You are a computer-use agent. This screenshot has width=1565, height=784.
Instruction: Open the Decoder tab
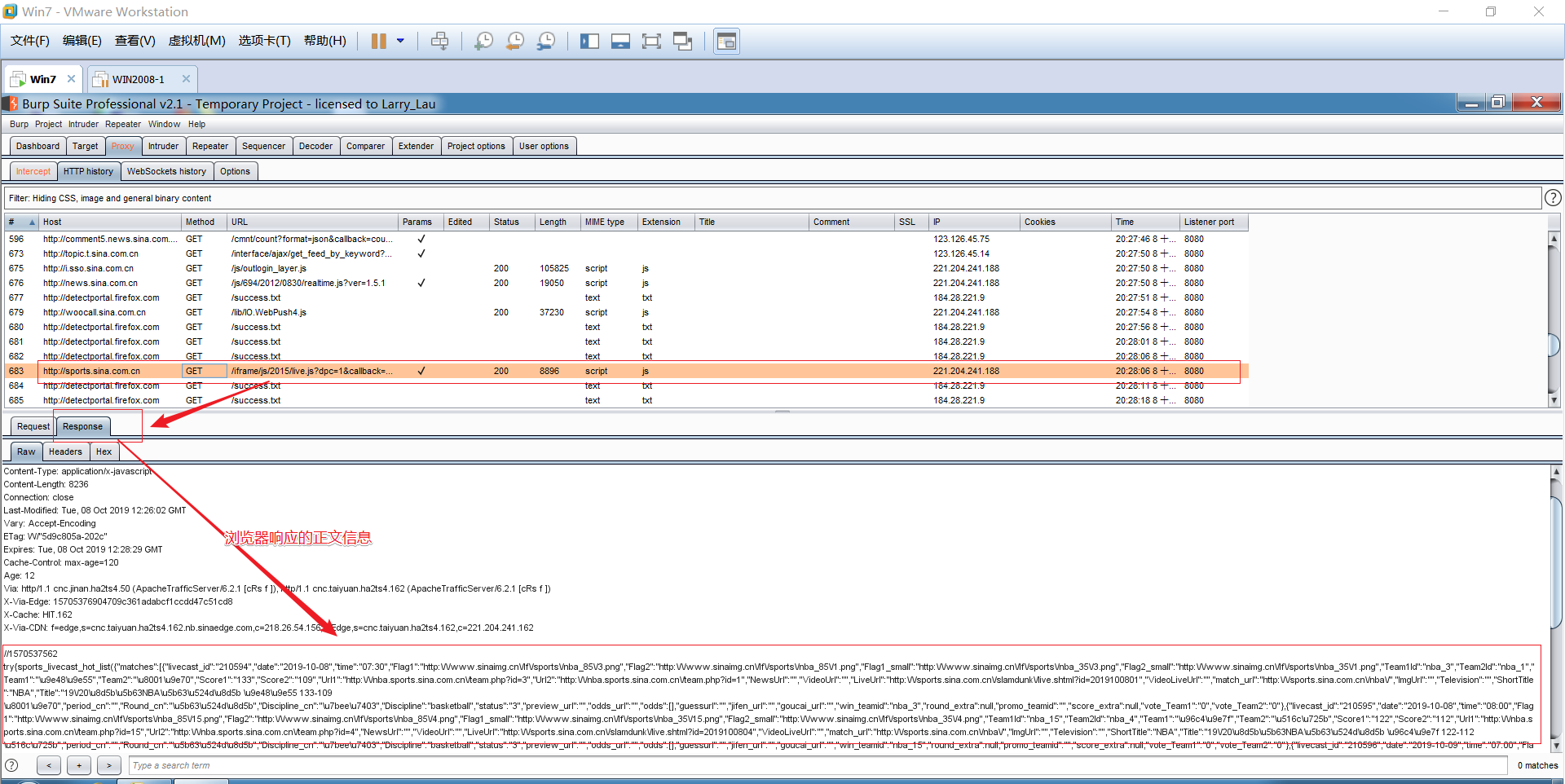pyautogui.click(x=315, y=146)
